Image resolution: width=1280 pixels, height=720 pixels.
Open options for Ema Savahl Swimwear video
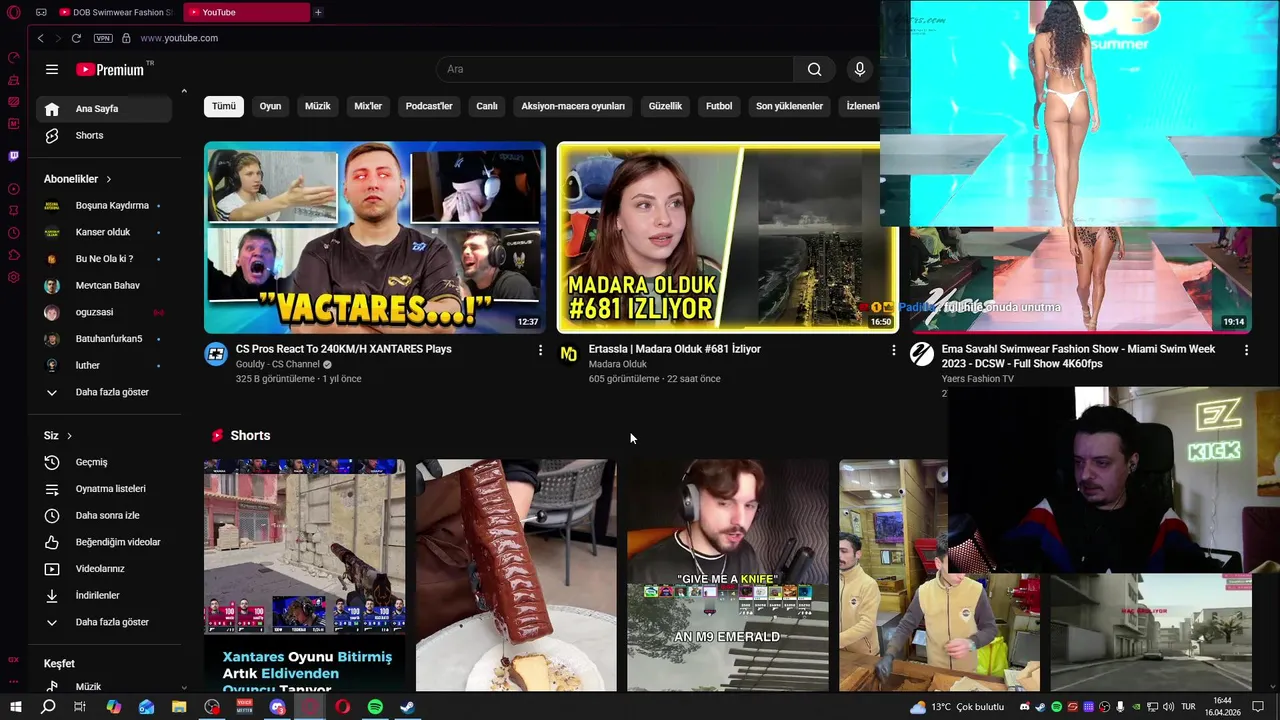tap(1246, 350)
